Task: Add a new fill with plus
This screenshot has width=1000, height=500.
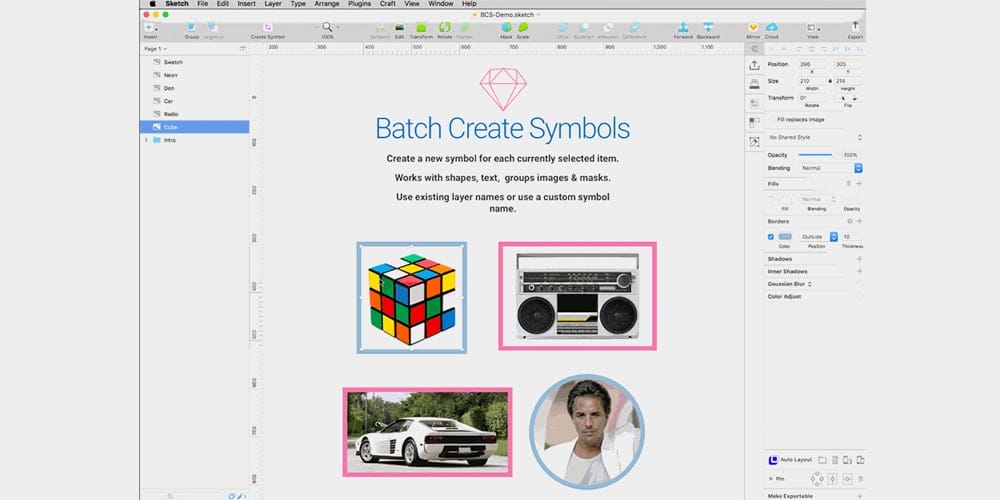Action: coord(859,184)
